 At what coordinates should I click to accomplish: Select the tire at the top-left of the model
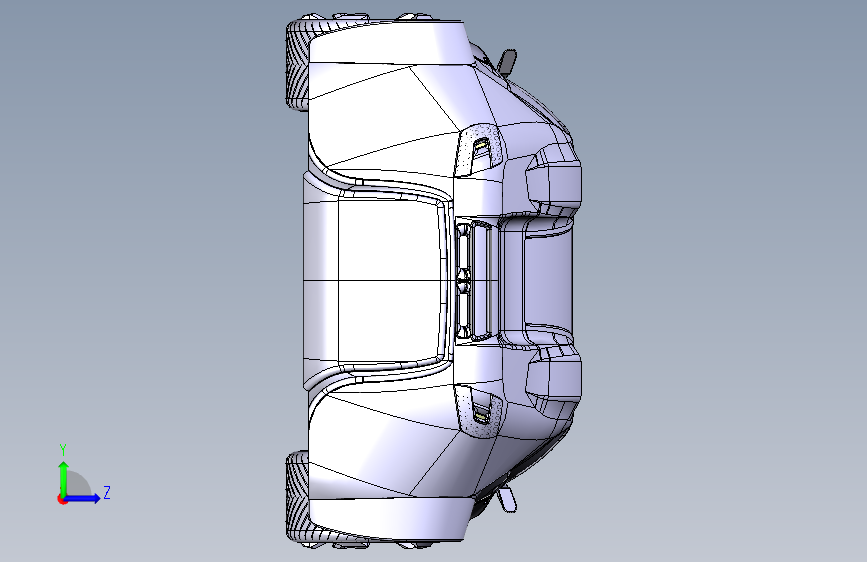(x=297, y=64)
